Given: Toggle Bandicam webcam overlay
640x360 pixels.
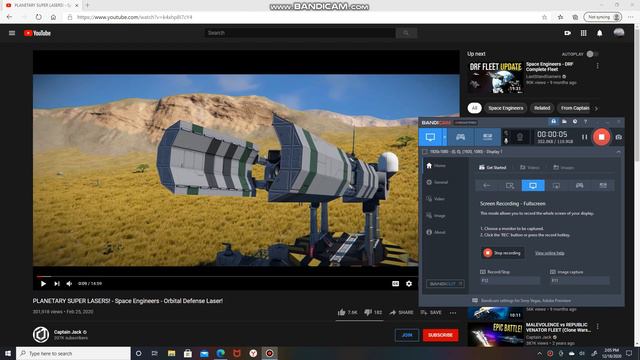Looking at the screenshot, I should click(520, 138).
